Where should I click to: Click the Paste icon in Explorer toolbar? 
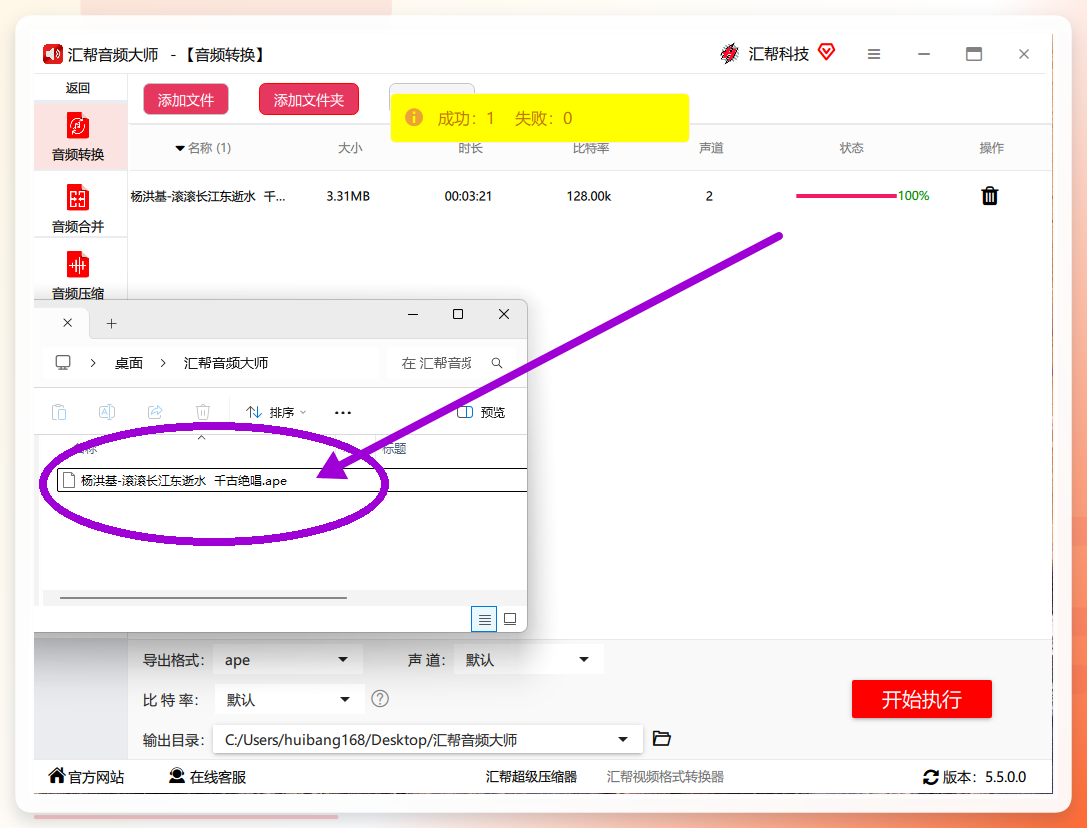pos(59,412)
